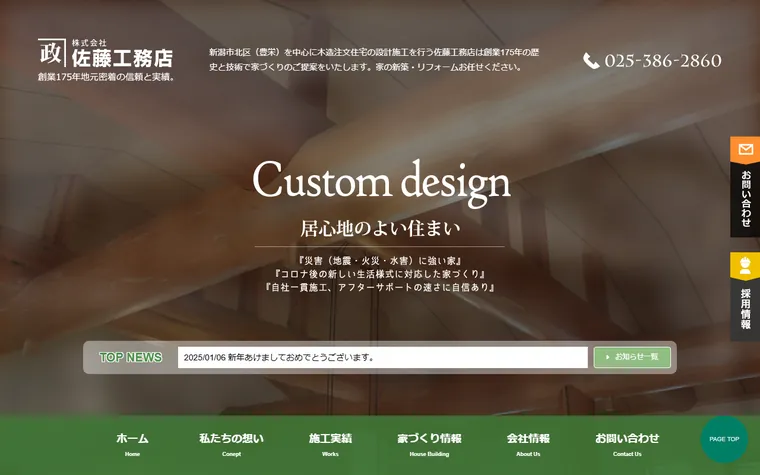This screenshot has width=760, height=475.
Task: Click the 居心地のよい住まい subtitle
Action: pos(380,228)
